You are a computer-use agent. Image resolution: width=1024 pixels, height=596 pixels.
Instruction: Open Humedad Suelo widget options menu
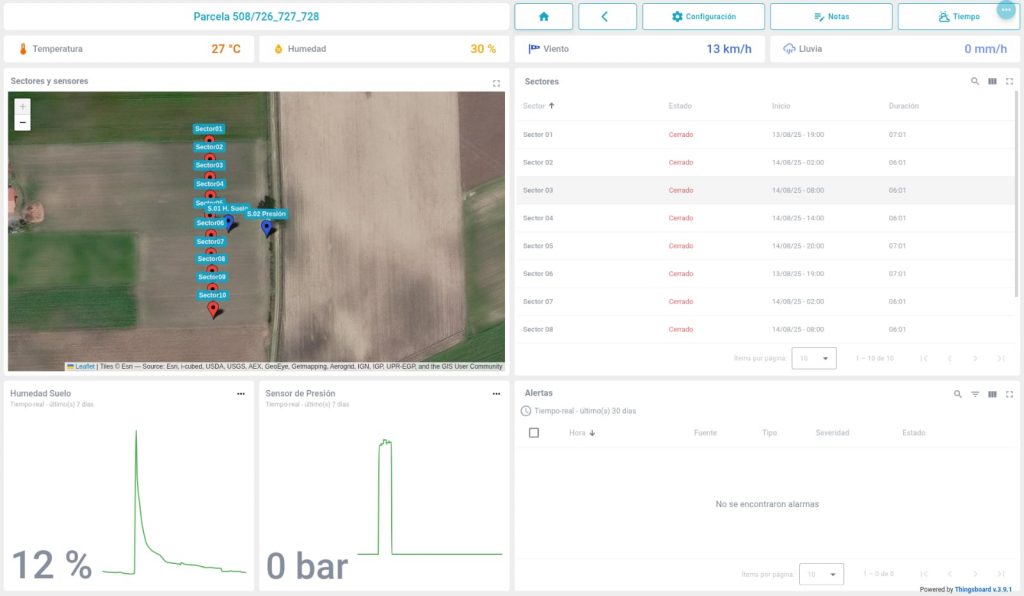click(x=241, y=394)
